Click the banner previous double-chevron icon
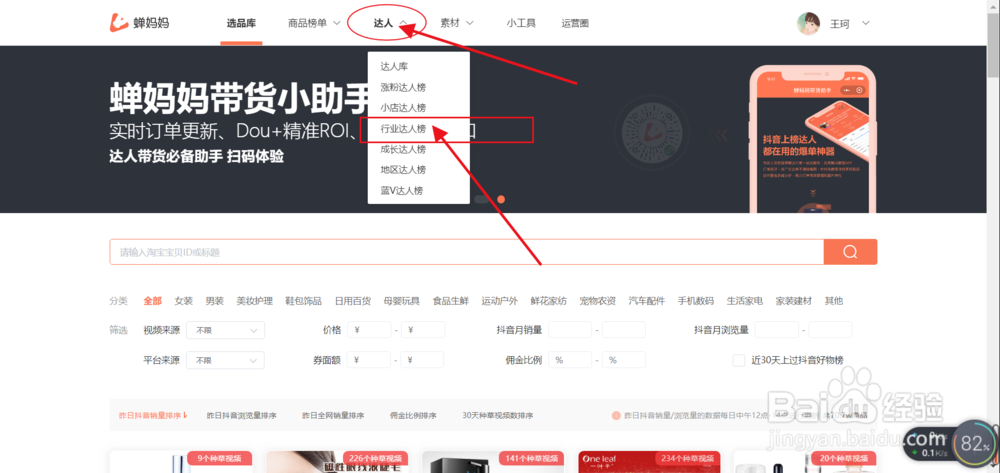 click(721, 135)
